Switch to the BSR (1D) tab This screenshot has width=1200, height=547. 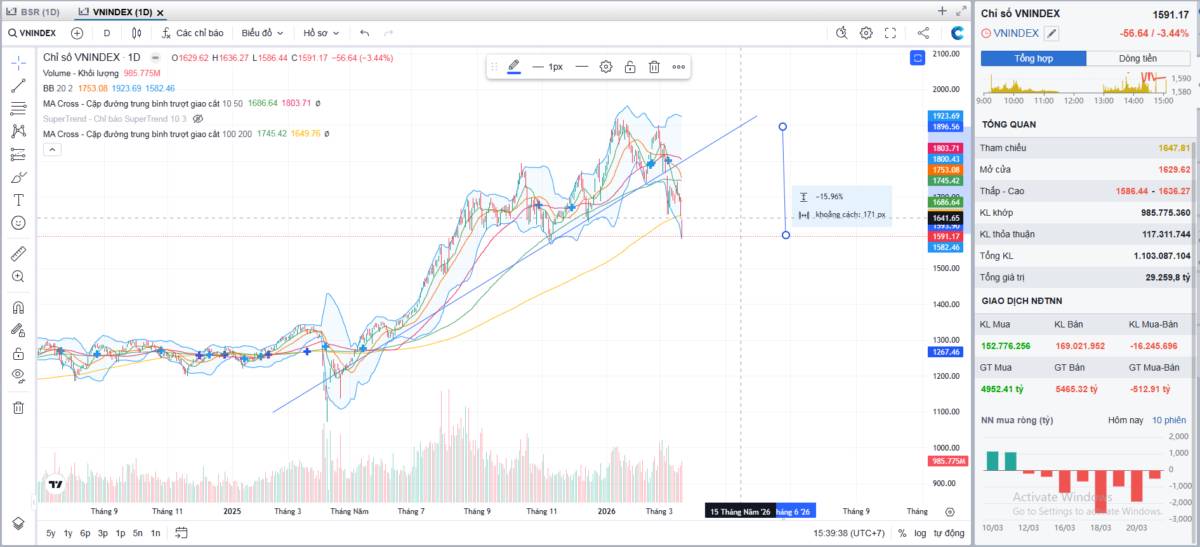click(x=34, y=11)
